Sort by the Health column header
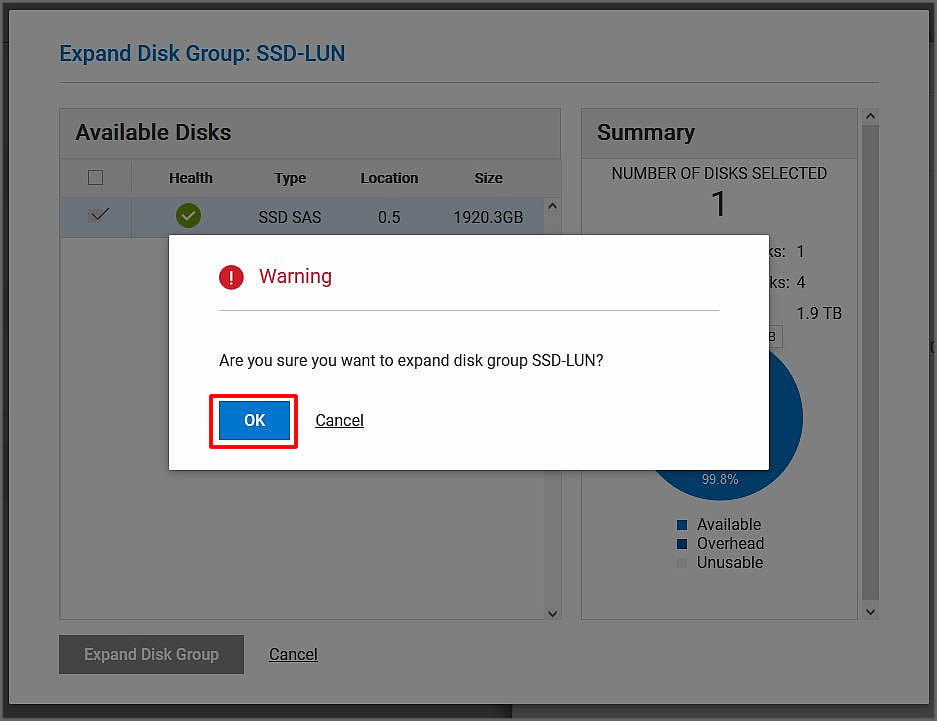Viewport: 937px width, 721px height. coord(190,178)
